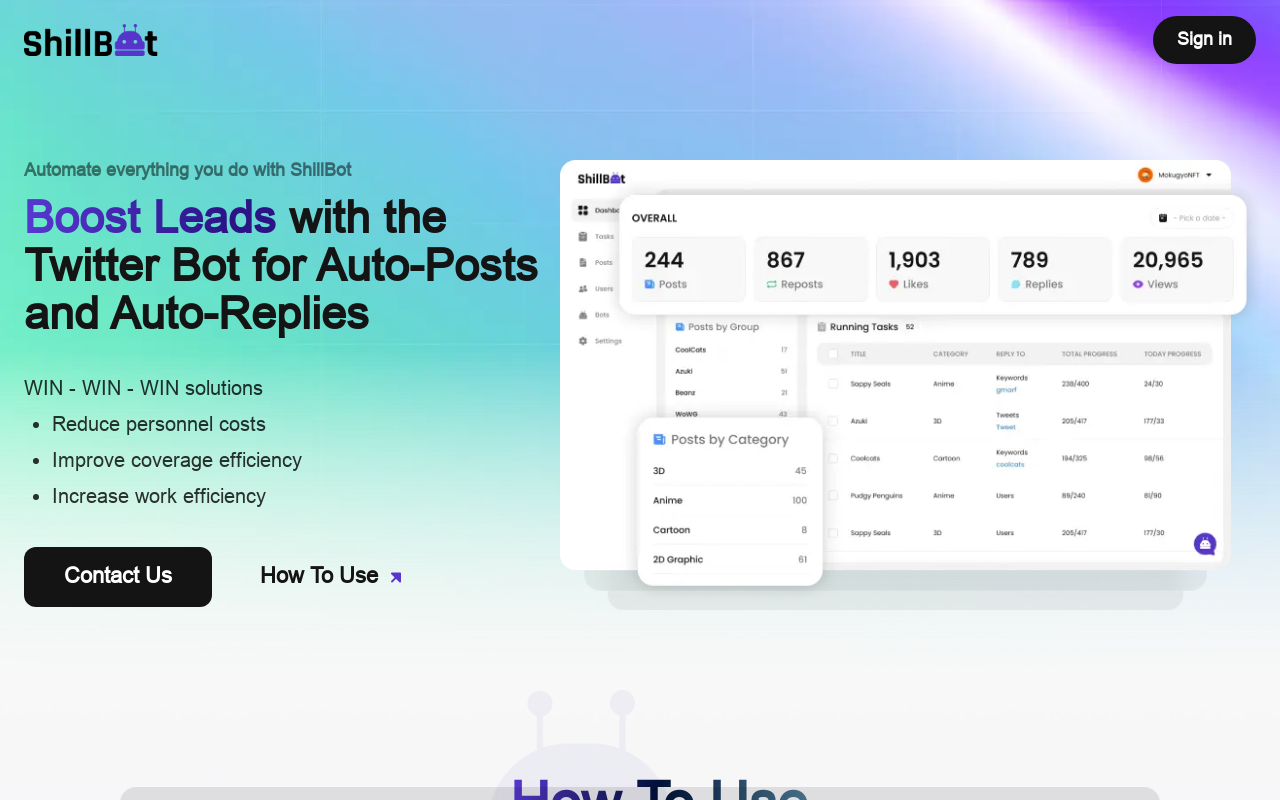
Task: Choose the Users sidebar menu label
Action: 604,288
